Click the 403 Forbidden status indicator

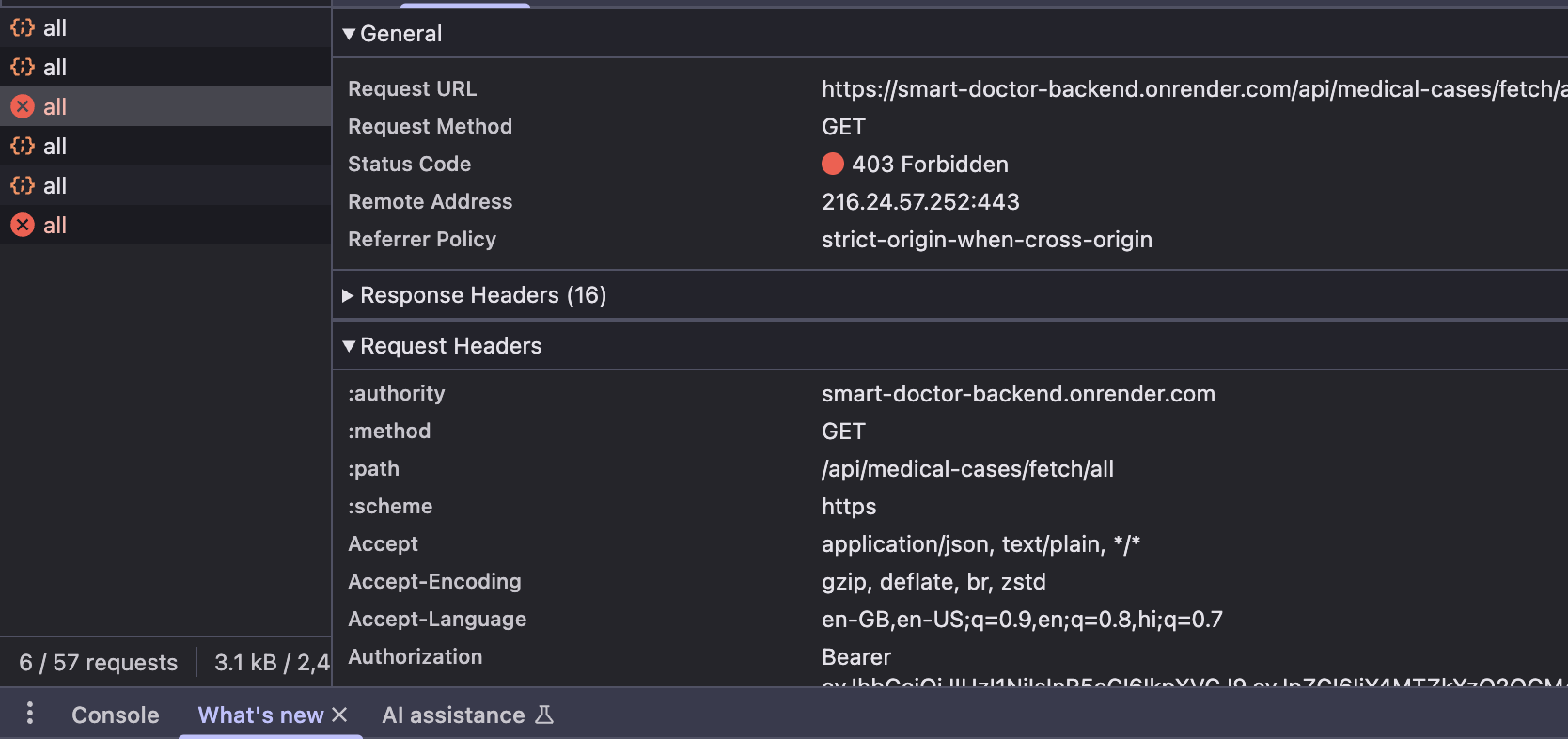tap(915, 165)
